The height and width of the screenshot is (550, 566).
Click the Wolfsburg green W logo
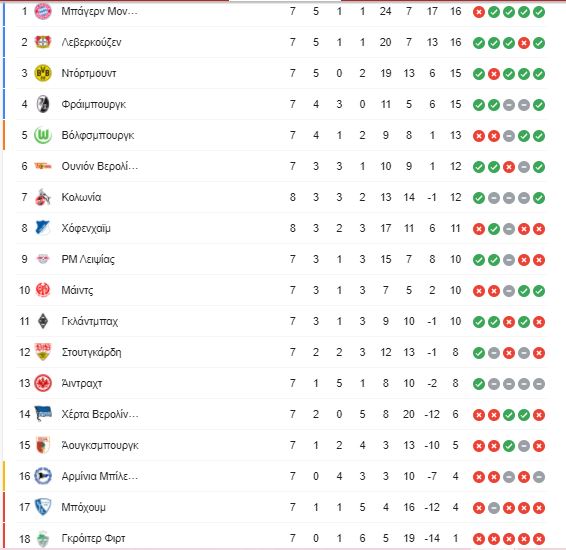click(43, 135)
